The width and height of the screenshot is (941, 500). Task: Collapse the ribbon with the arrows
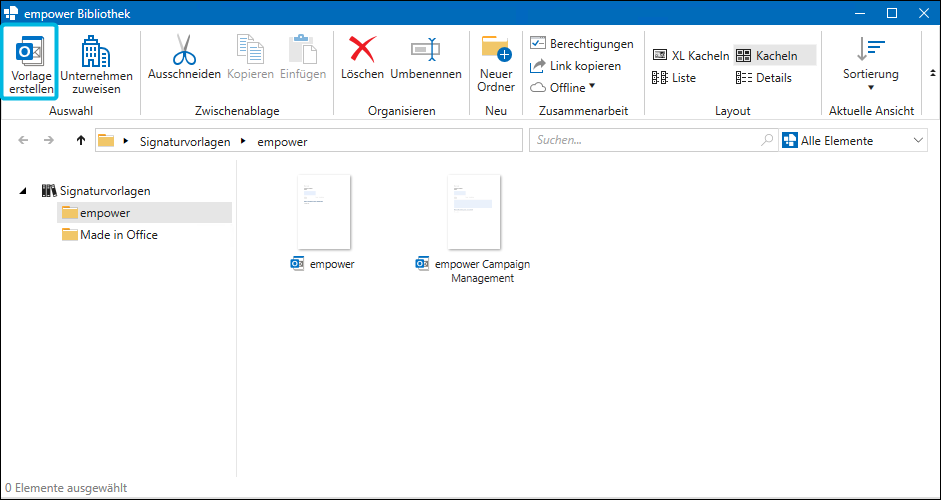point(932,73)
